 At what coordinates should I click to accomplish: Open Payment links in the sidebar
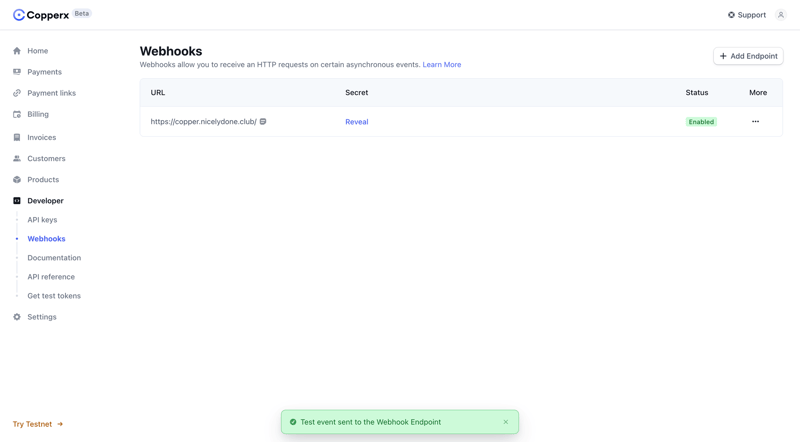52,93
